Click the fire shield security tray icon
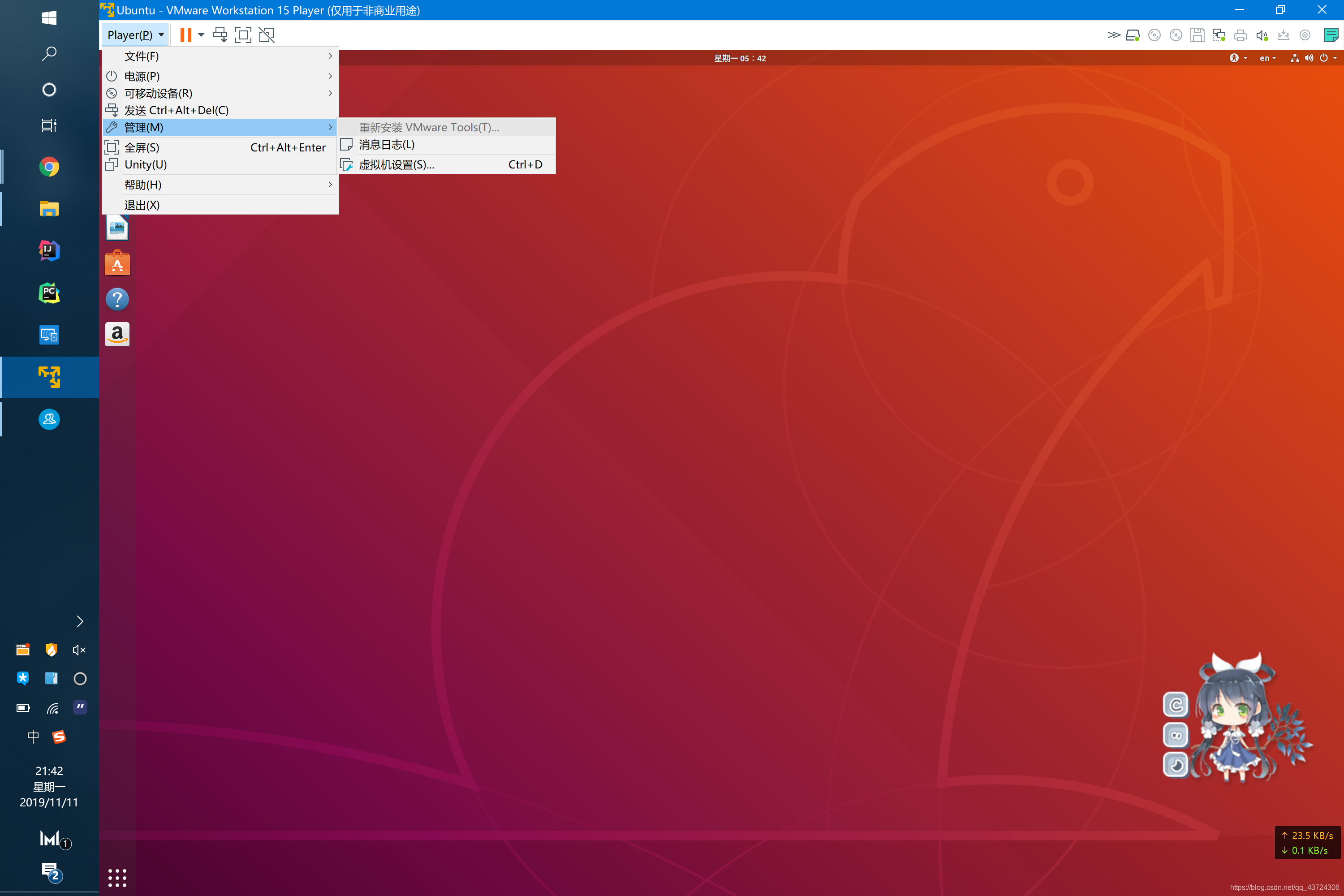Viewport: 1344px width, 896px height. coord(52,650)
